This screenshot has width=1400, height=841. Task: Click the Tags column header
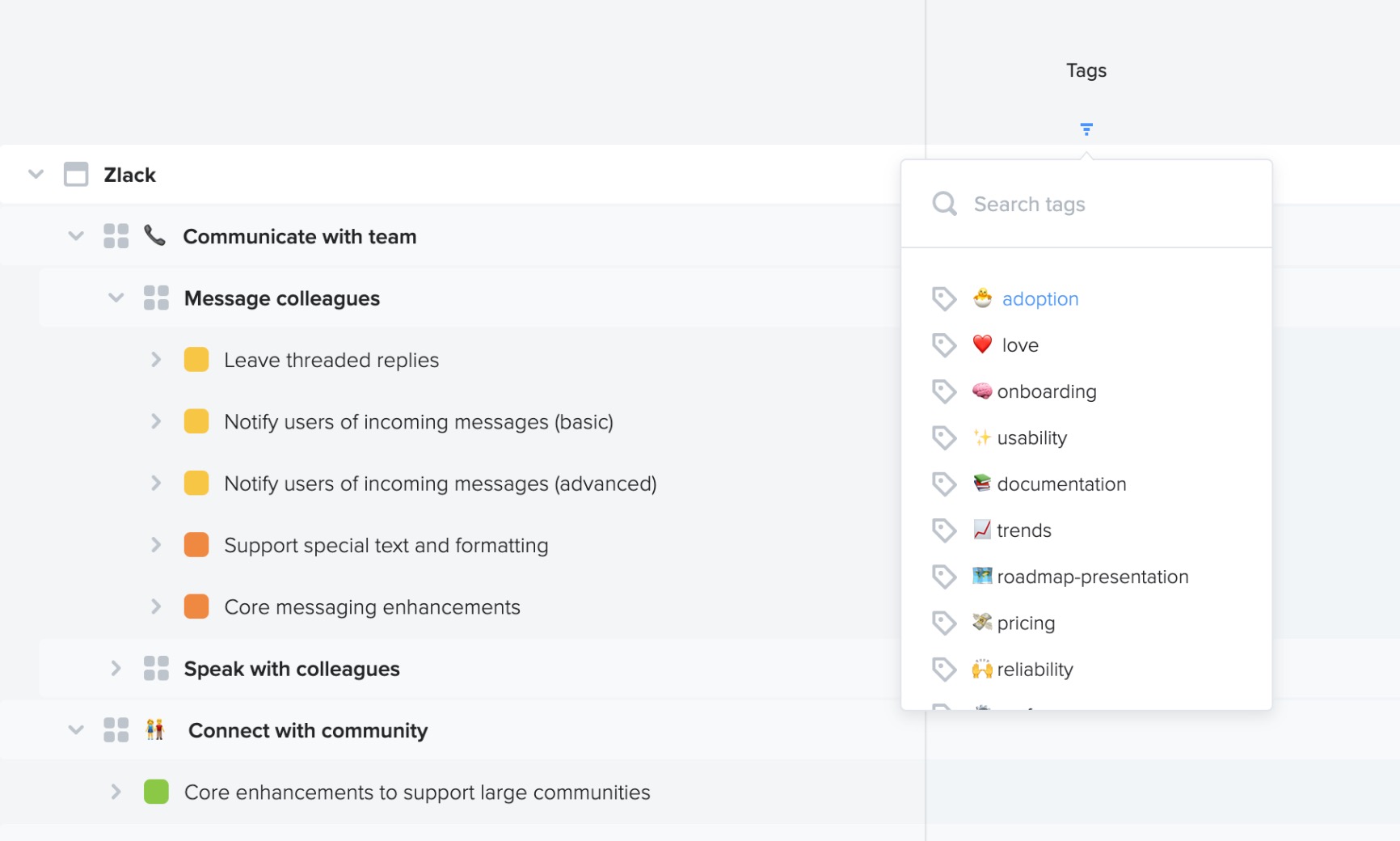pos(1086,70)
